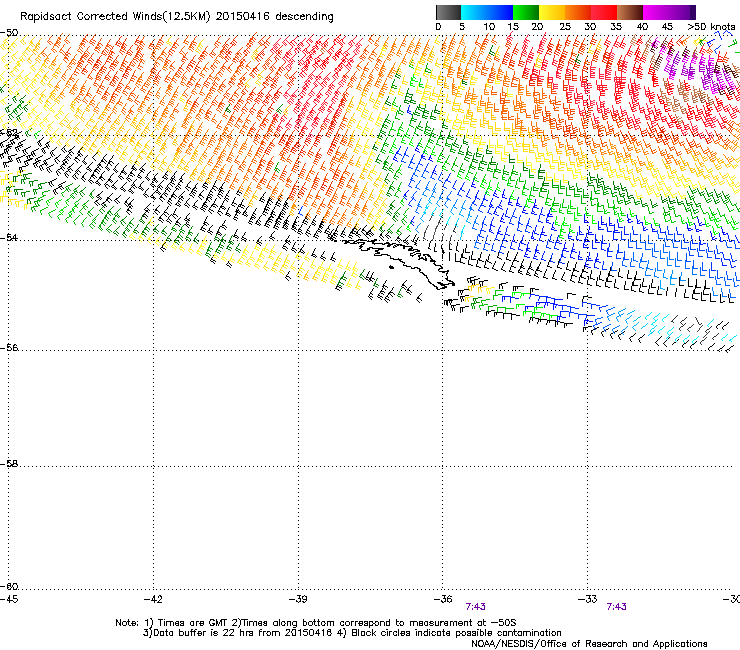This screenshot has width=740, height=650.
Task: Click the '-36' longitude axis label
Action: [443, 599]
